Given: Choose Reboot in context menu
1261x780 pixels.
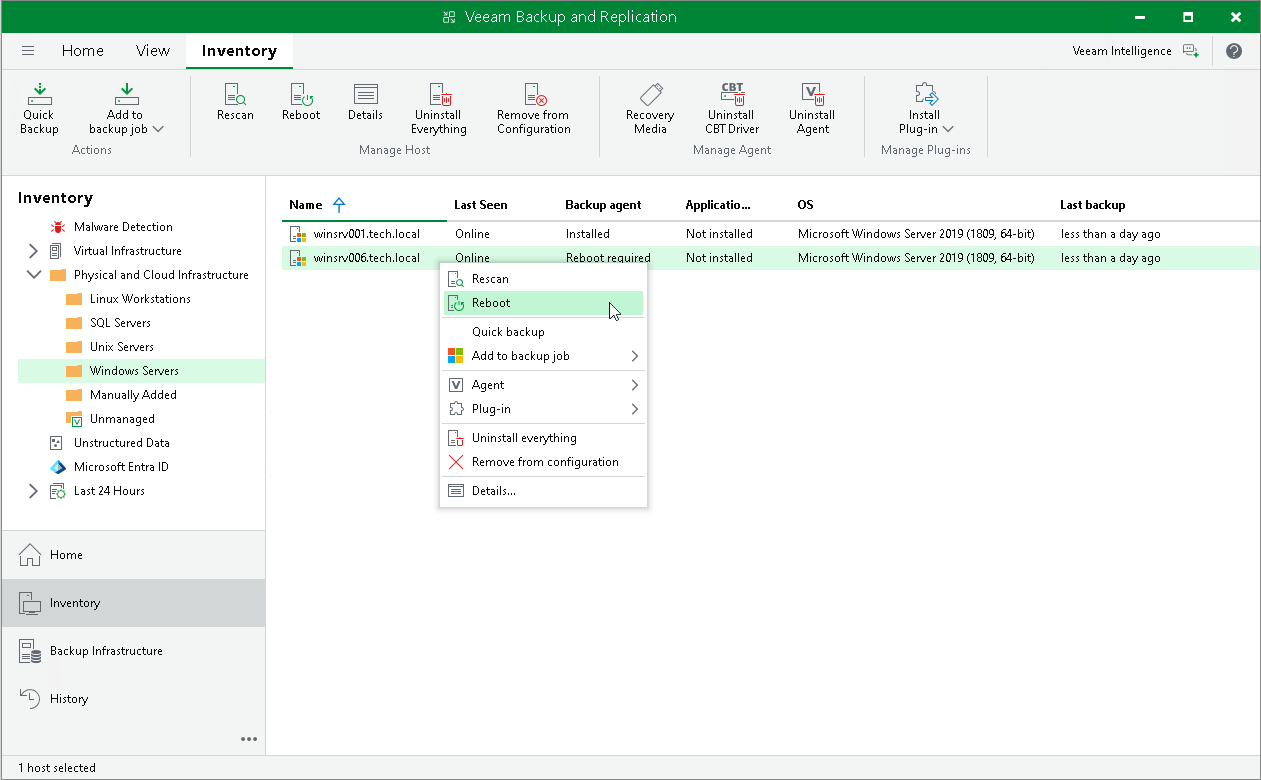Looking at the screenshot, I should click(543, 303).
